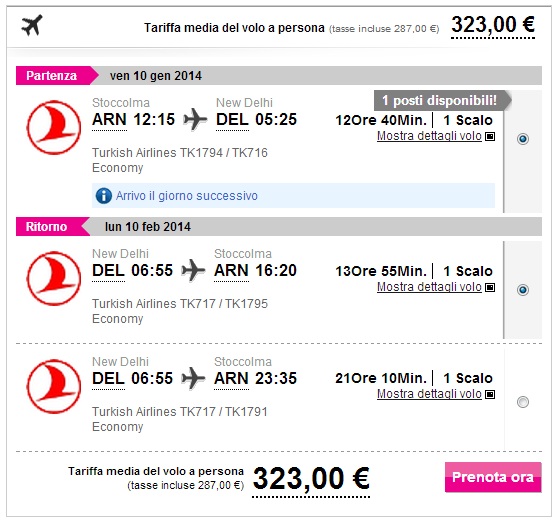Expand flight details icon for departure flight
This screenshot has height=521, width=557.
pyautogui.click(x=490, y=136)
